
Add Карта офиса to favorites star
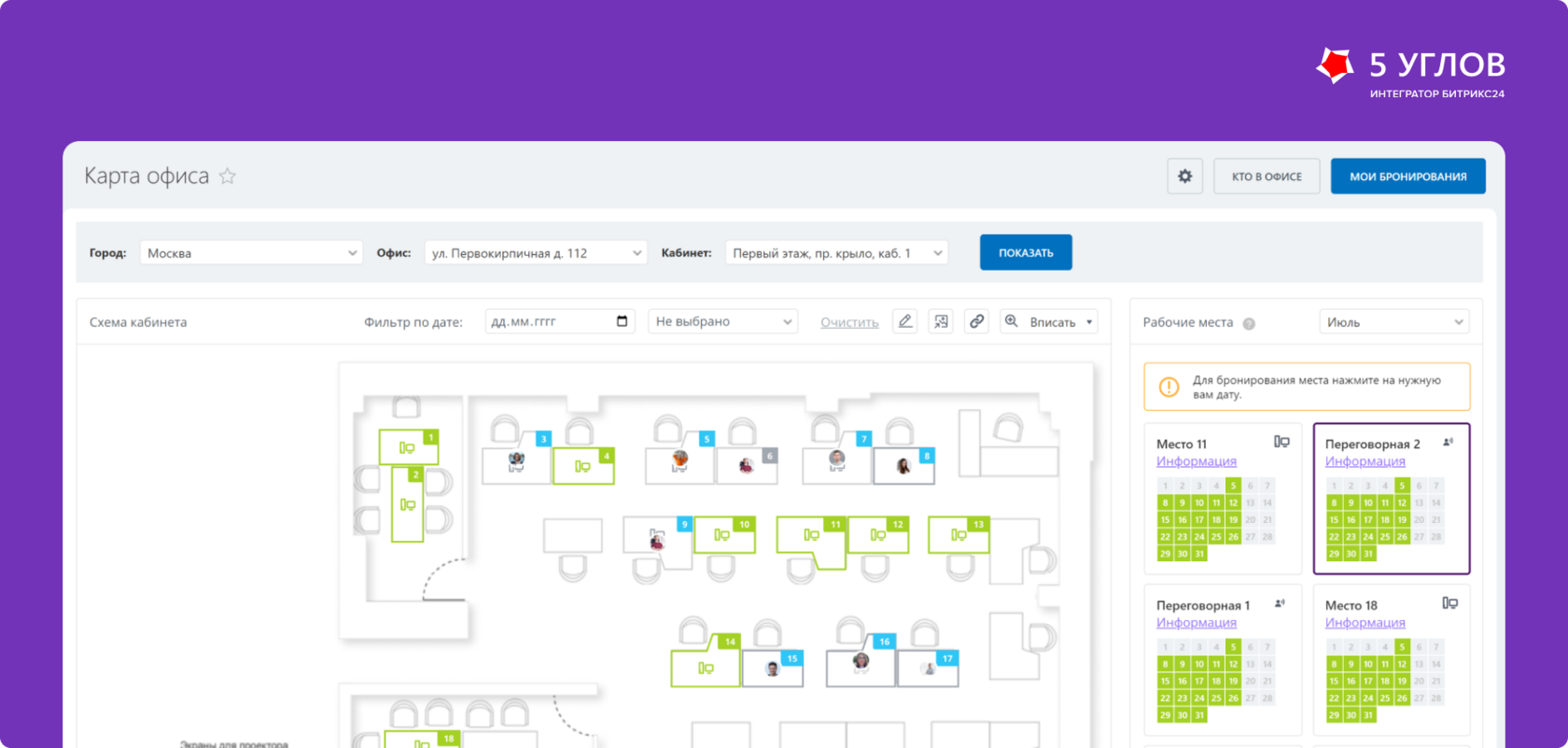click(x=228, y=176)
